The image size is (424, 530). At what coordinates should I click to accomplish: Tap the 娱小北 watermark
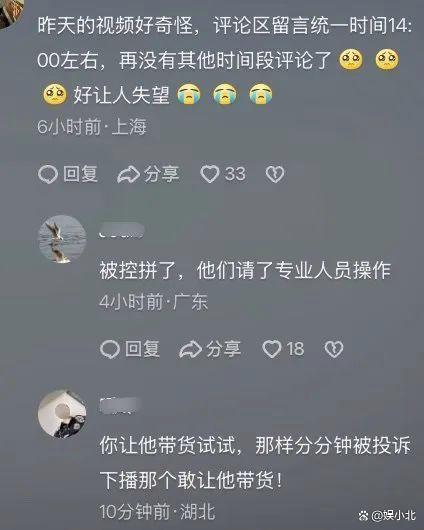click(387, 515)
